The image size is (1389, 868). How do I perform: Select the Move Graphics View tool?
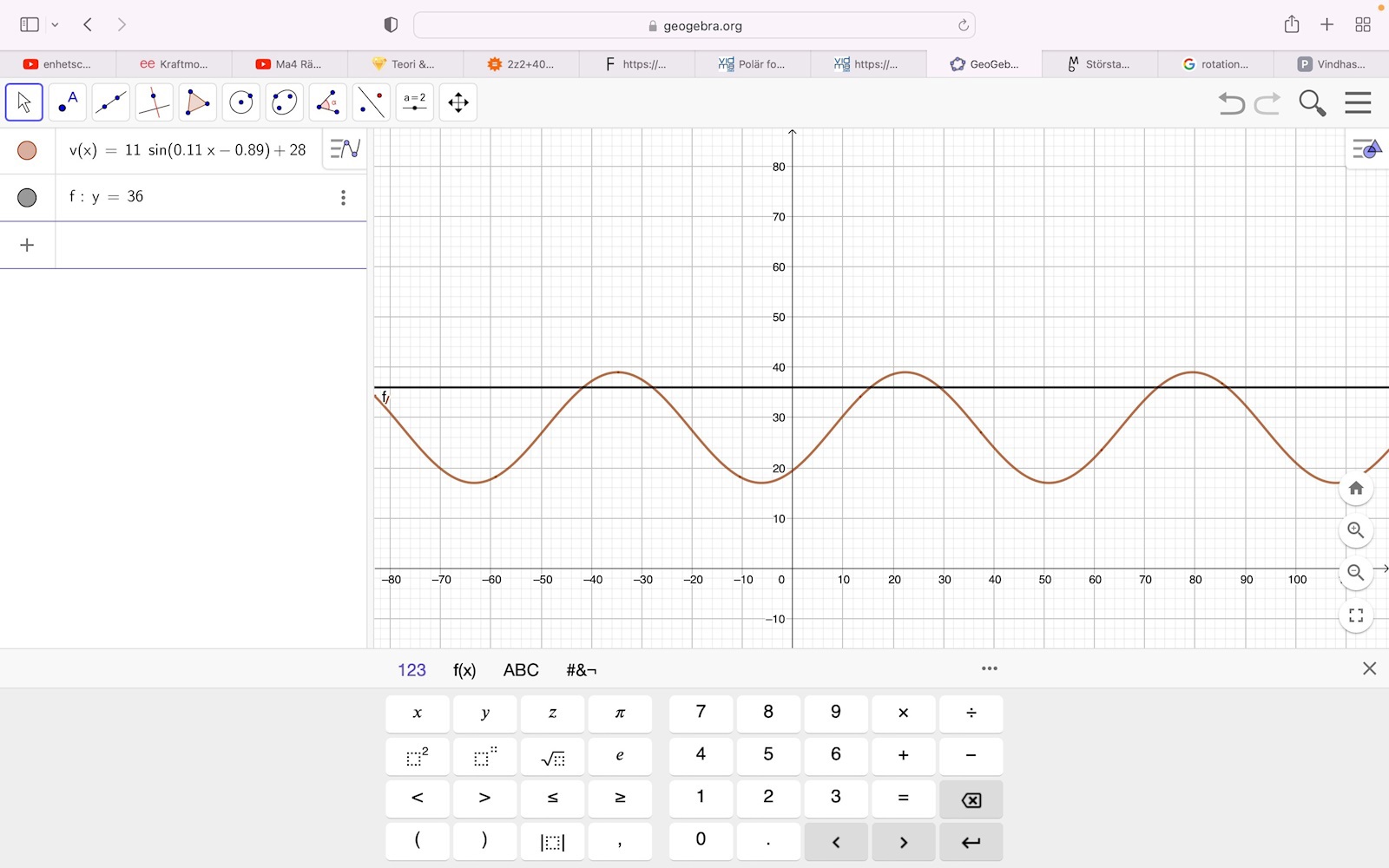458,102
